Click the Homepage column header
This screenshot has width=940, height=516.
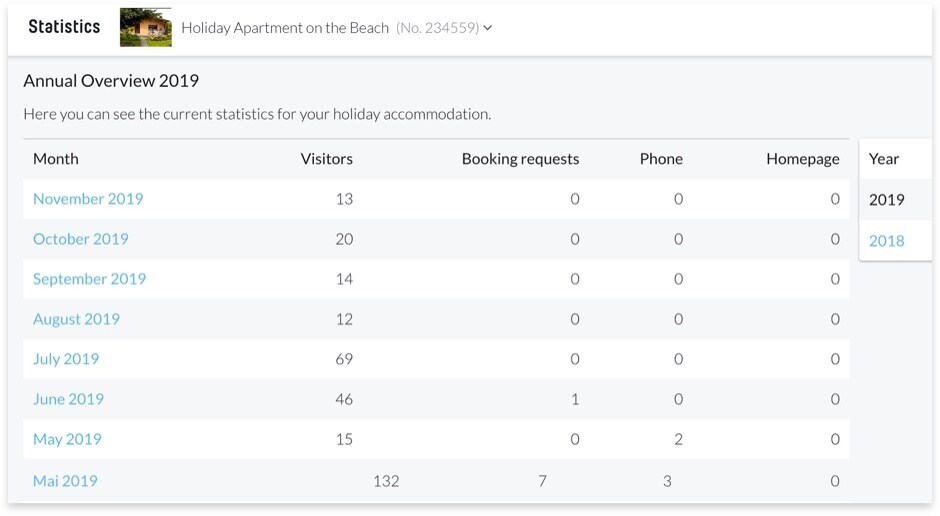point(802,159)
